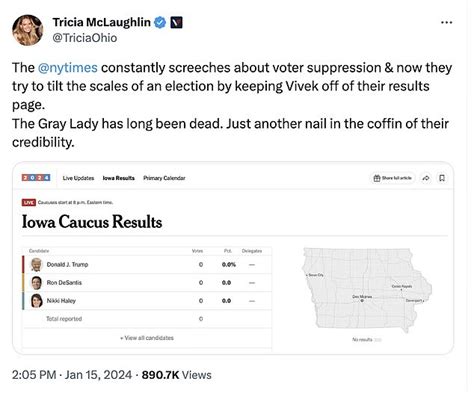Image resolution: width=474 pixels, height=393 pixels.
Task: Select Donald J. Trump candidate row
Action: click(147, 265)
